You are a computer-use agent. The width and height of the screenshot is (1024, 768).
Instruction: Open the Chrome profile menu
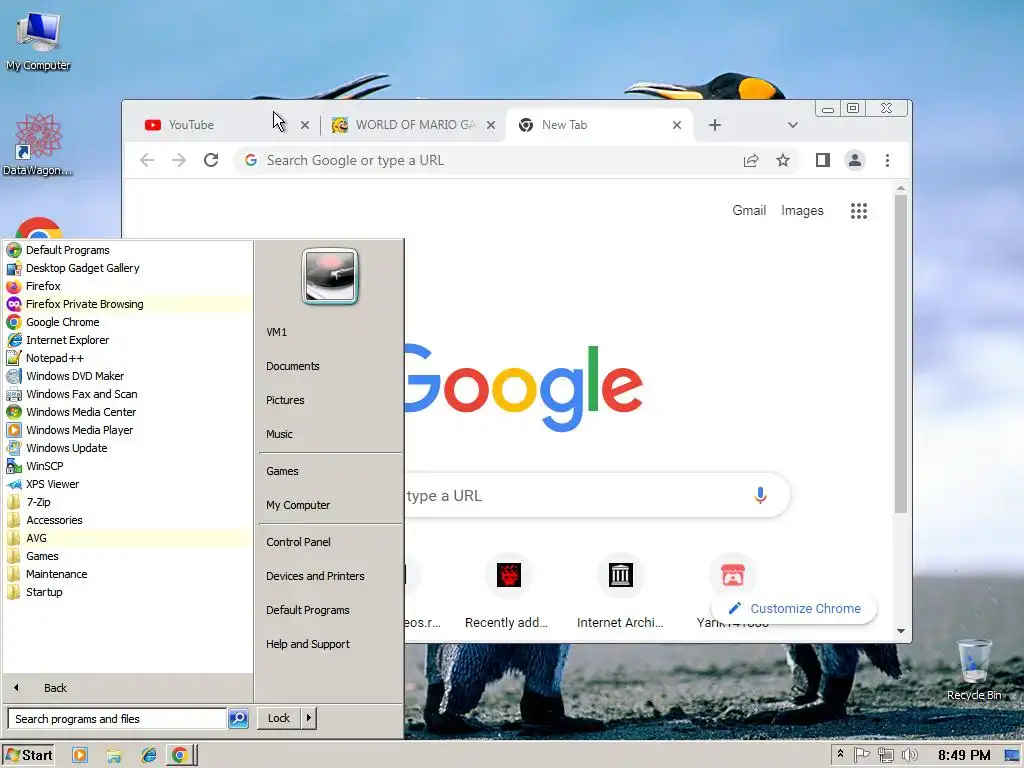click(854, 160)
